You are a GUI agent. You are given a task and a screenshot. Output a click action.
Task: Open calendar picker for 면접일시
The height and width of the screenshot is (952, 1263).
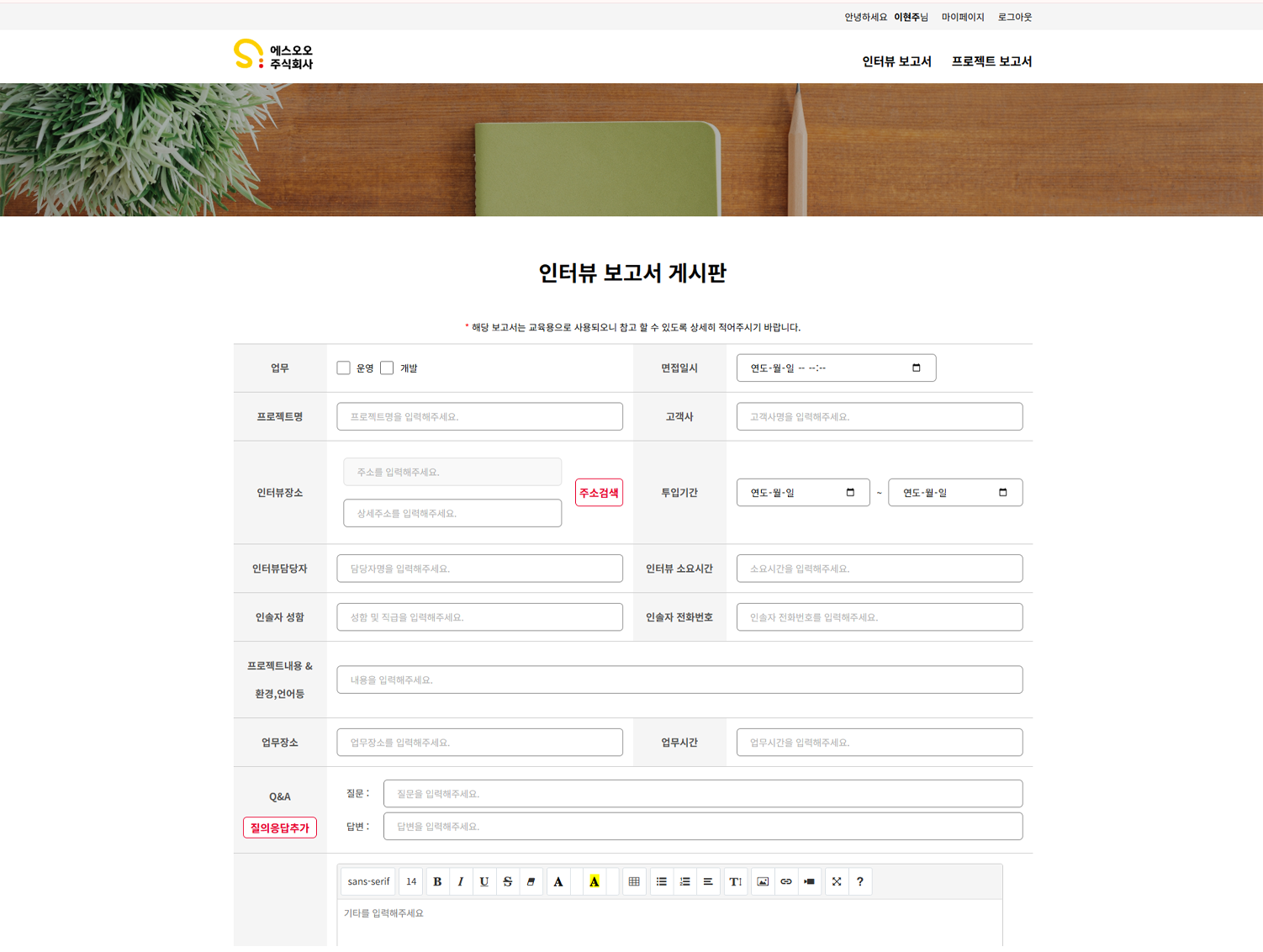pyautogui.click(x=917, y=368)
